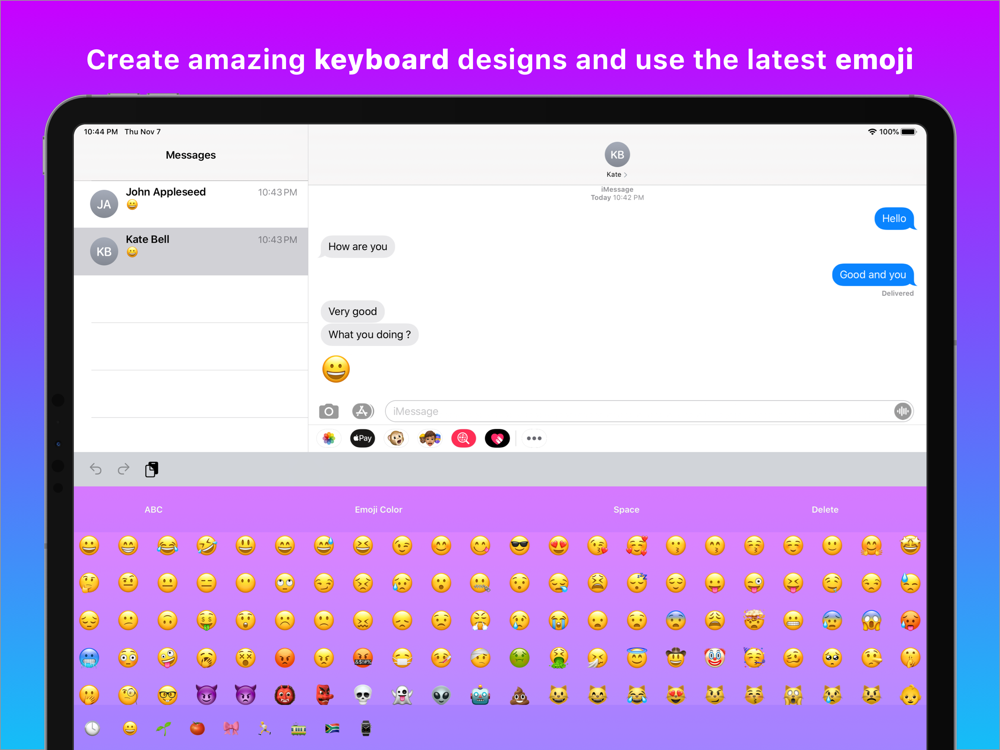The height and width of the screenshot is (750, 1000).
Task: Insert the blue cold face emoji
Action: coord(89,658)
